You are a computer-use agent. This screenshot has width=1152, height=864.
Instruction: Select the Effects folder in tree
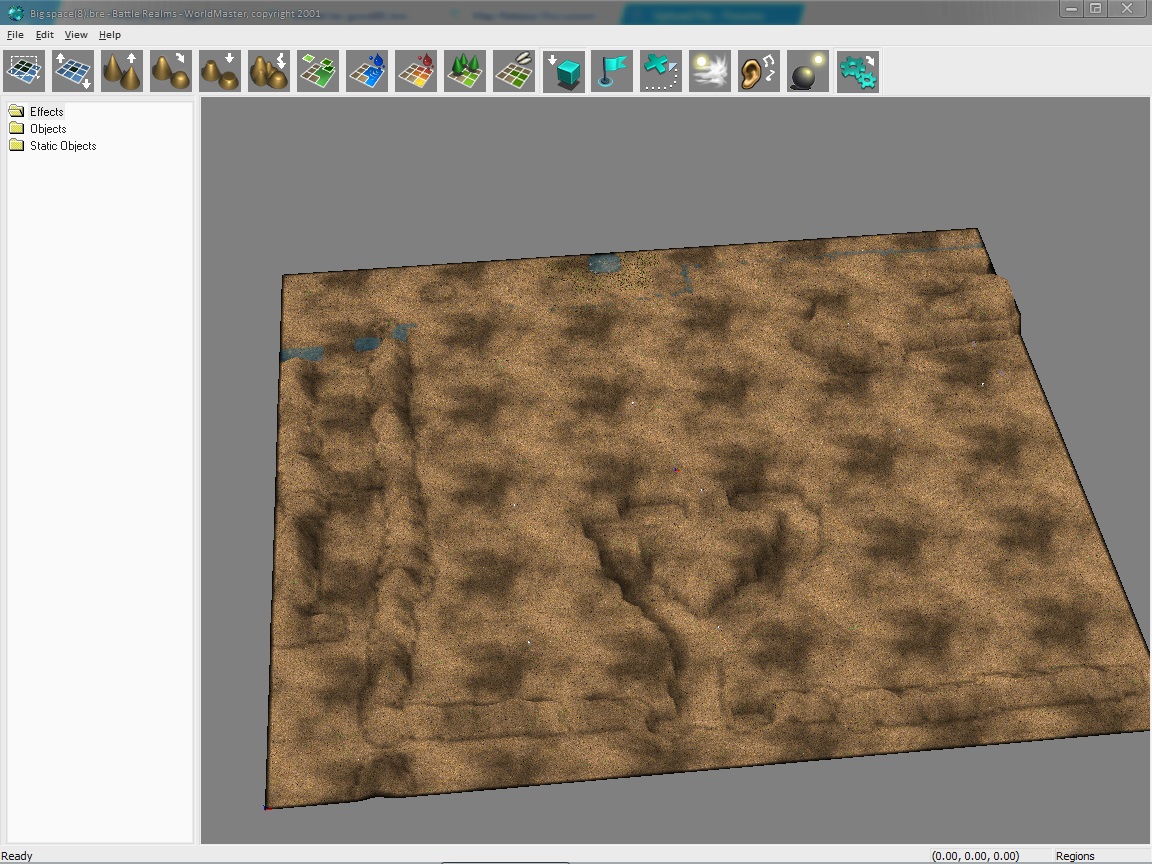click(46, 112)
